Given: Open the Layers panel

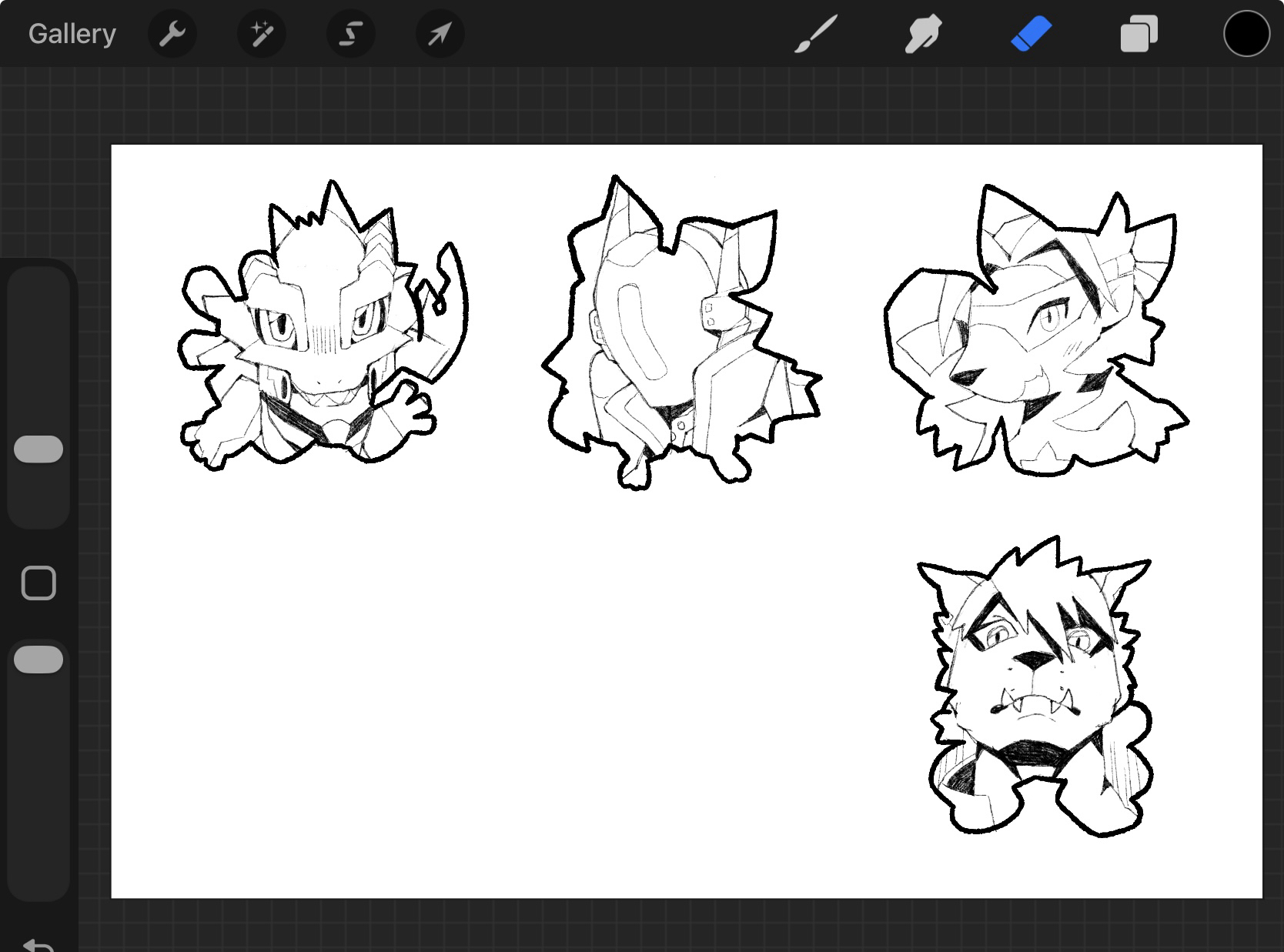Looking at the screenshot, I should pos(1139,34).
